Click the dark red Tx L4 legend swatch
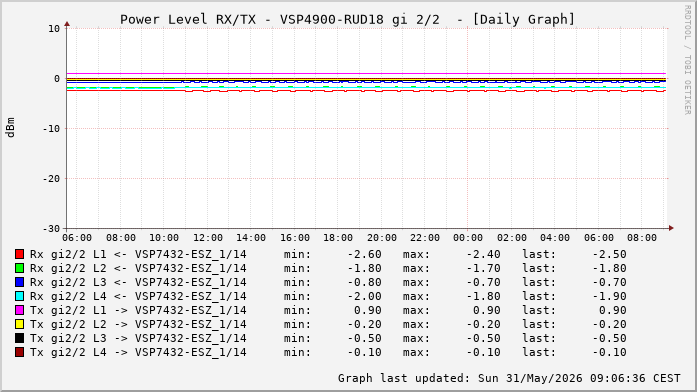 tap(19, 352)
